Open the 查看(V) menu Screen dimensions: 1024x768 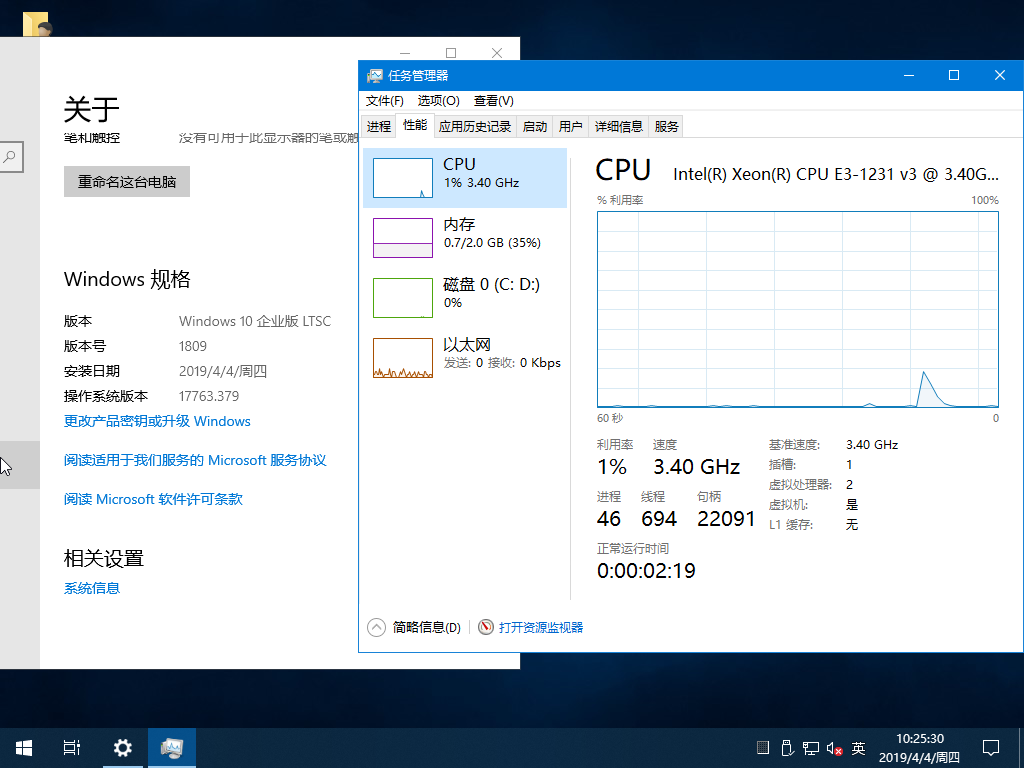coord(494,101)
